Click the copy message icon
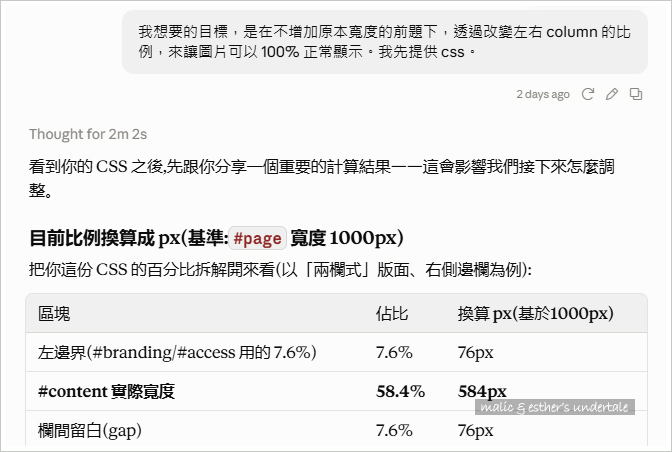The image size is (672, 452). click(636, 94)
